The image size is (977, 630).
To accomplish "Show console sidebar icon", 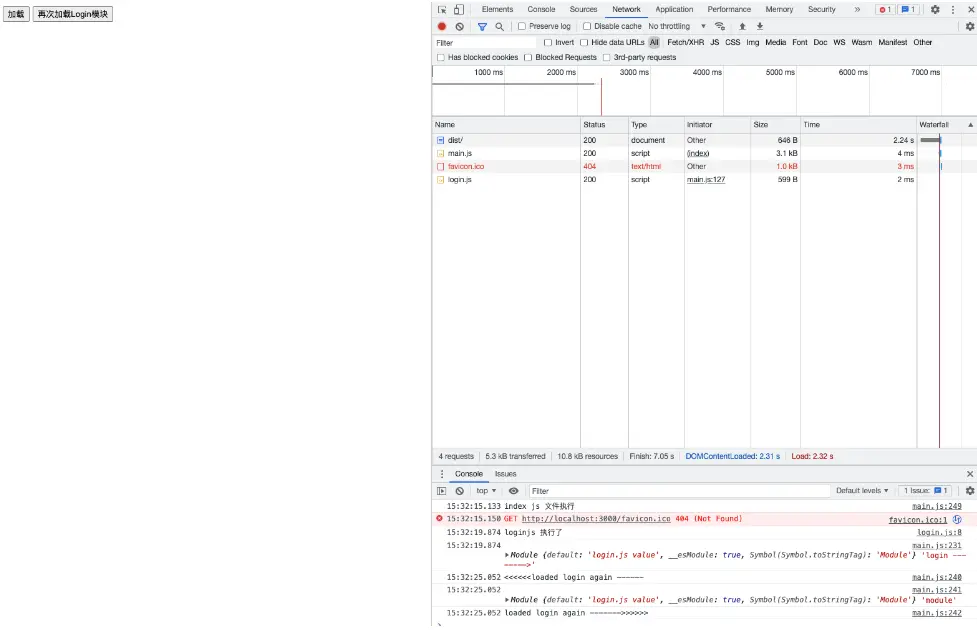I will pos(442,491).
